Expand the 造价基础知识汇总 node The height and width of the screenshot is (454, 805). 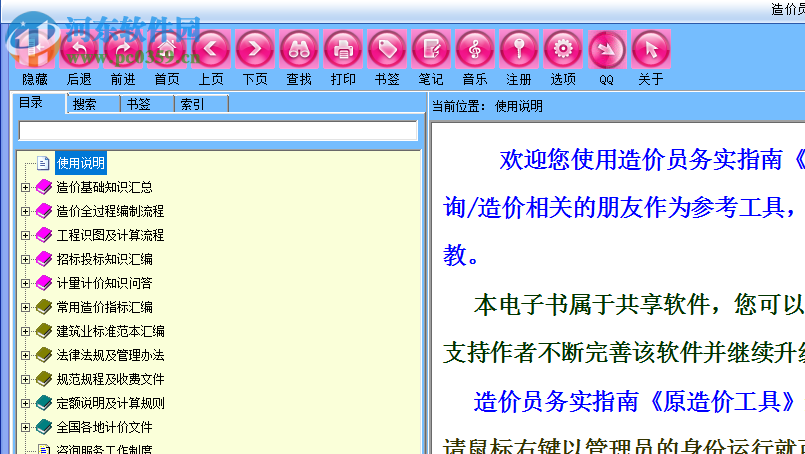(25, 187)
